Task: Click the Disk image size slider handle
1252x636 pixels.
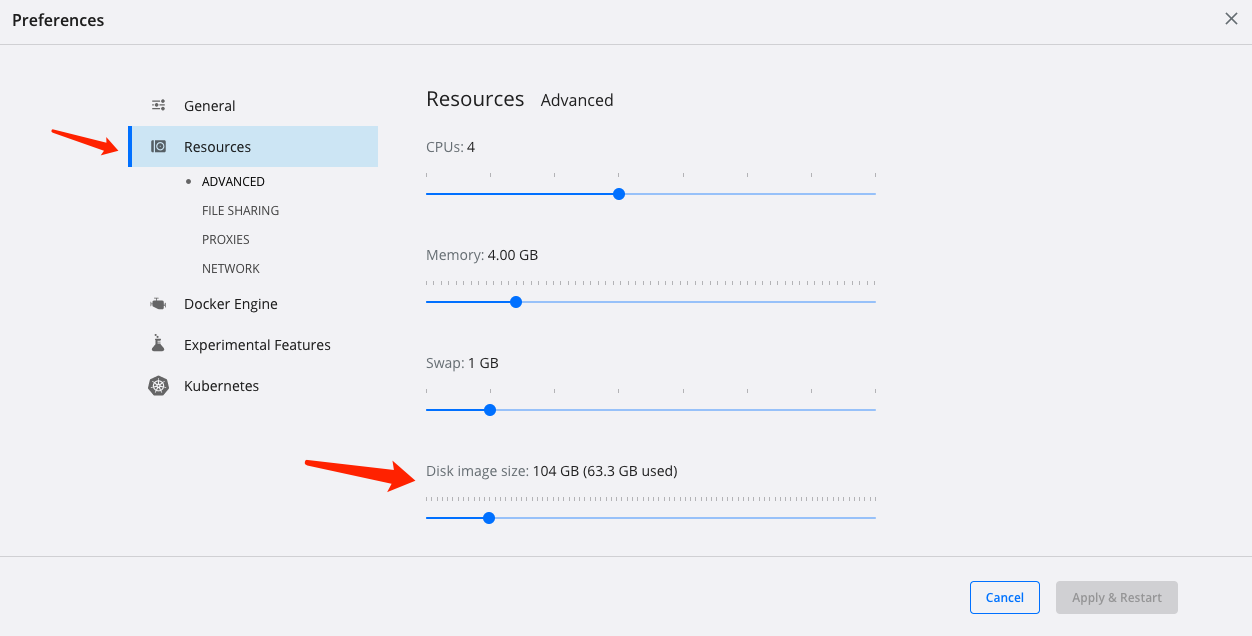Action: tap(489, 518)
